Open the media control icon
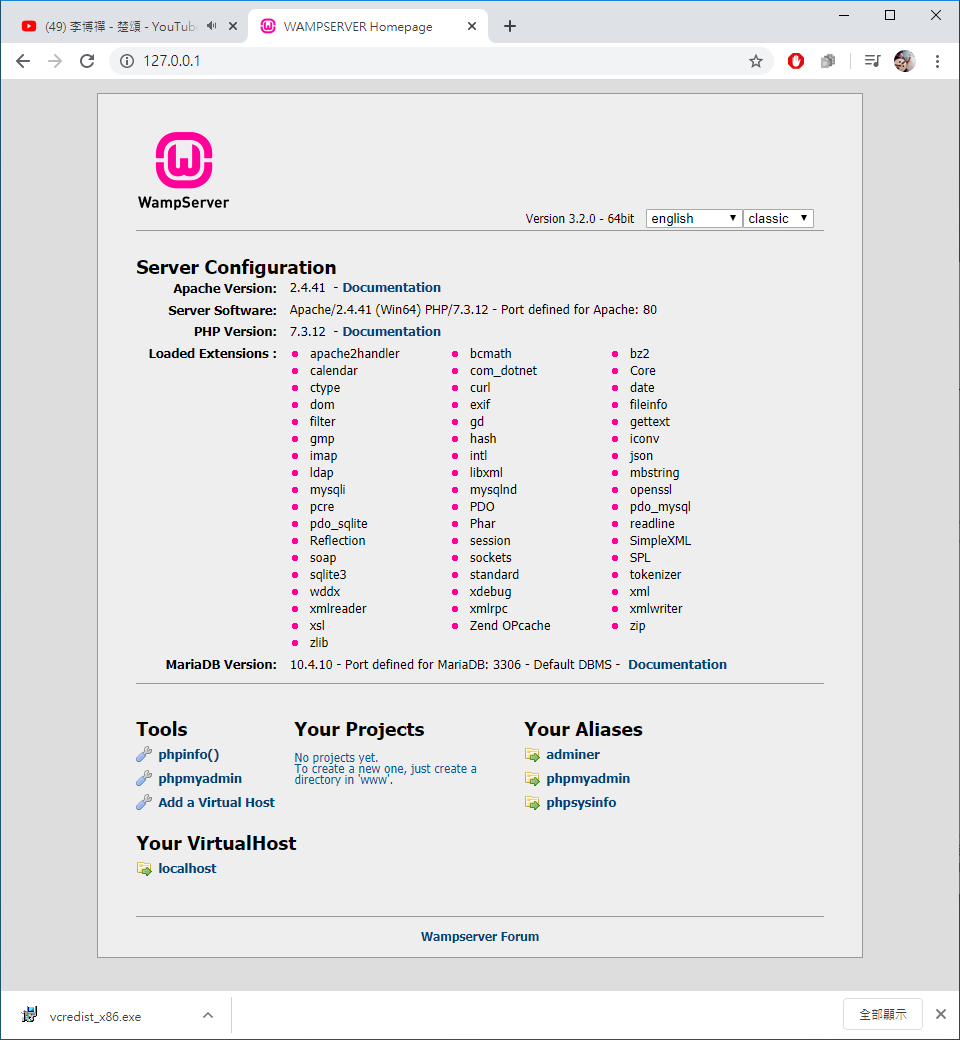This screenshot has width=960, height=1040. tap(872, 61)
